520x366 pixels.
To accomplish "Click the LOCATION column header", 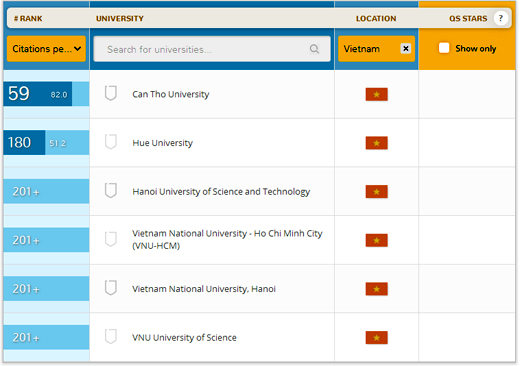I will coord(376,19).
